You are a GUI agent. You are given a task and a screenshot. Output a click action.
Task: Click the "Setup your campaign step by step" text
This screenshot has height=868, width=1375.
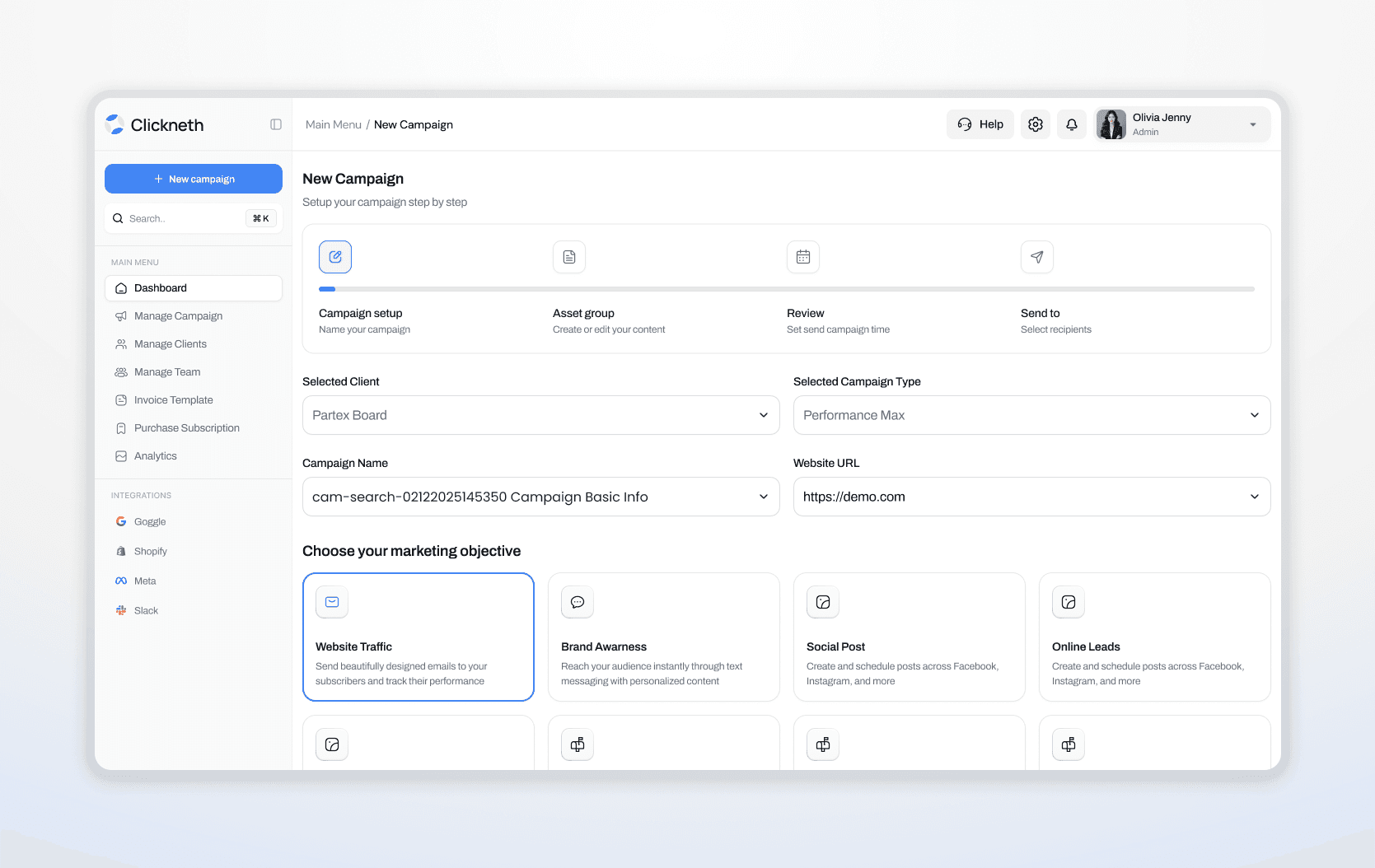coord(385,202)
